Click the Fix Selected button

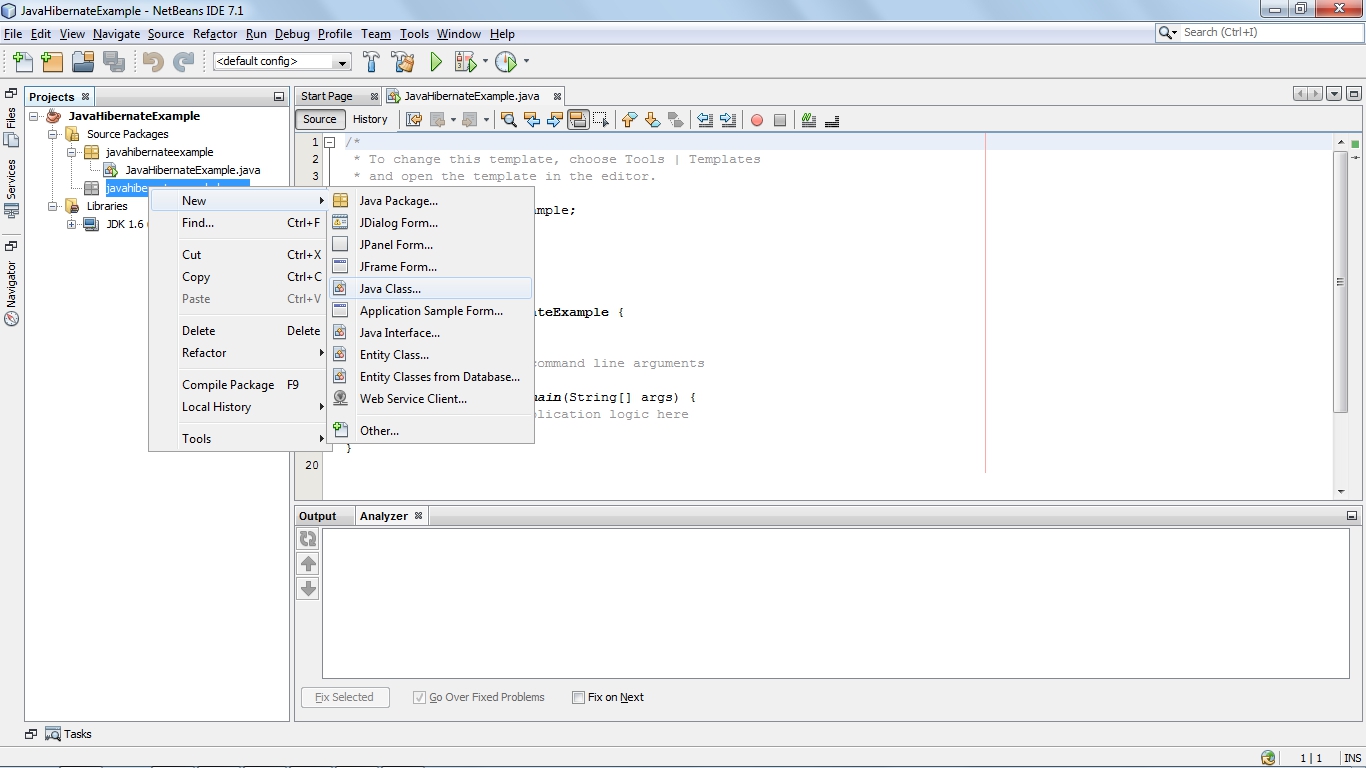click(345, 698)
